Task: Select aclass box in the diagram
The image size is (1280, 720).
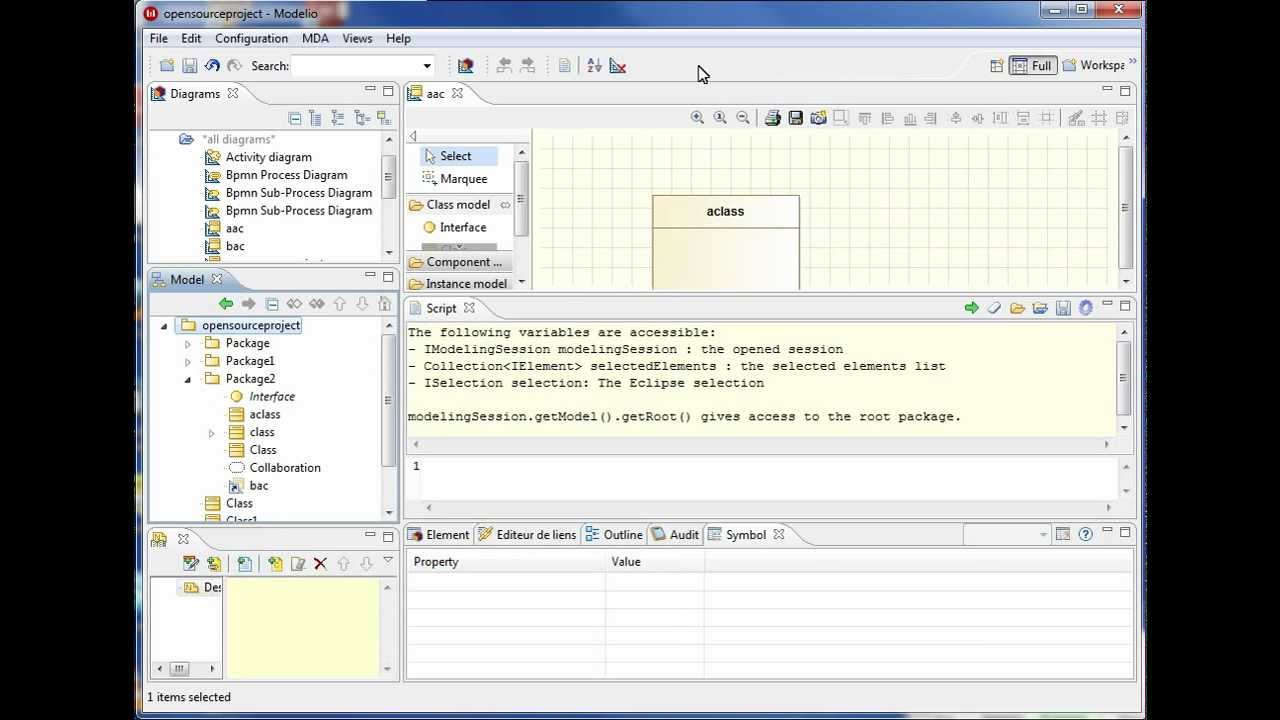Action: click(726, 243)
